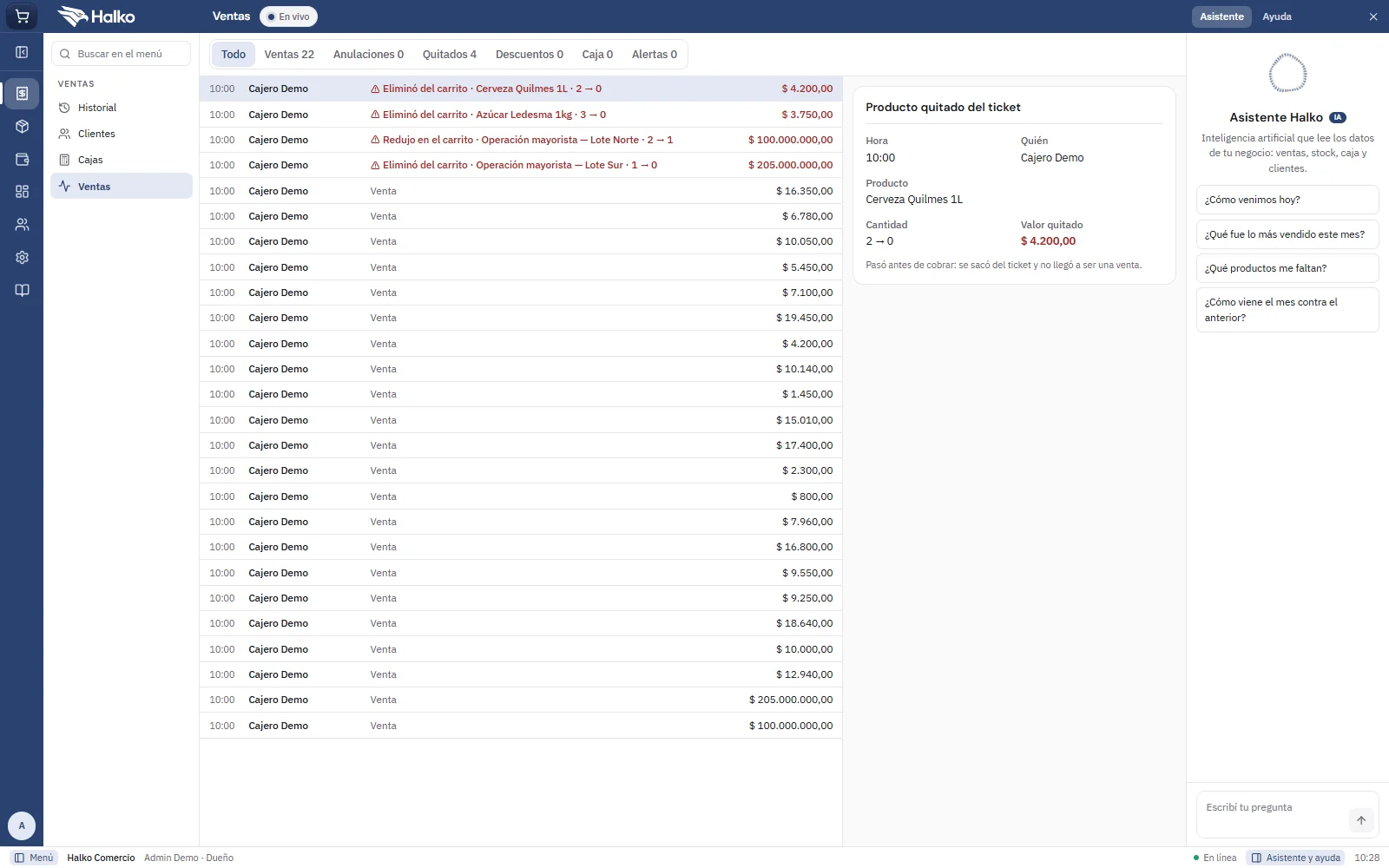Select the sales receipt rail icon
The height and width of the screenshot is (868, 1389).
(x=22, y=93)
